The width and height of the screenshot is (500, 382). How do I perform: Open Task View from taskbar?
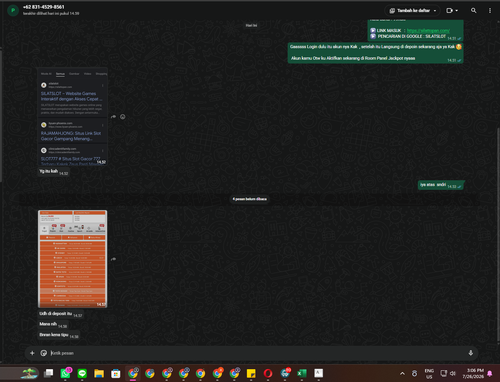coord(49,373)
